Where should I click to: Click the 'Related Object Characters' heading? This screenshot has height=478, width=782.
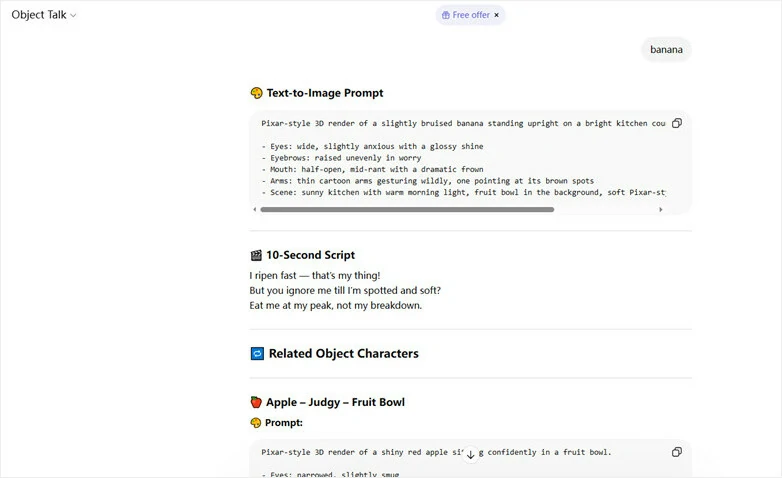click(x=344, y=353)
